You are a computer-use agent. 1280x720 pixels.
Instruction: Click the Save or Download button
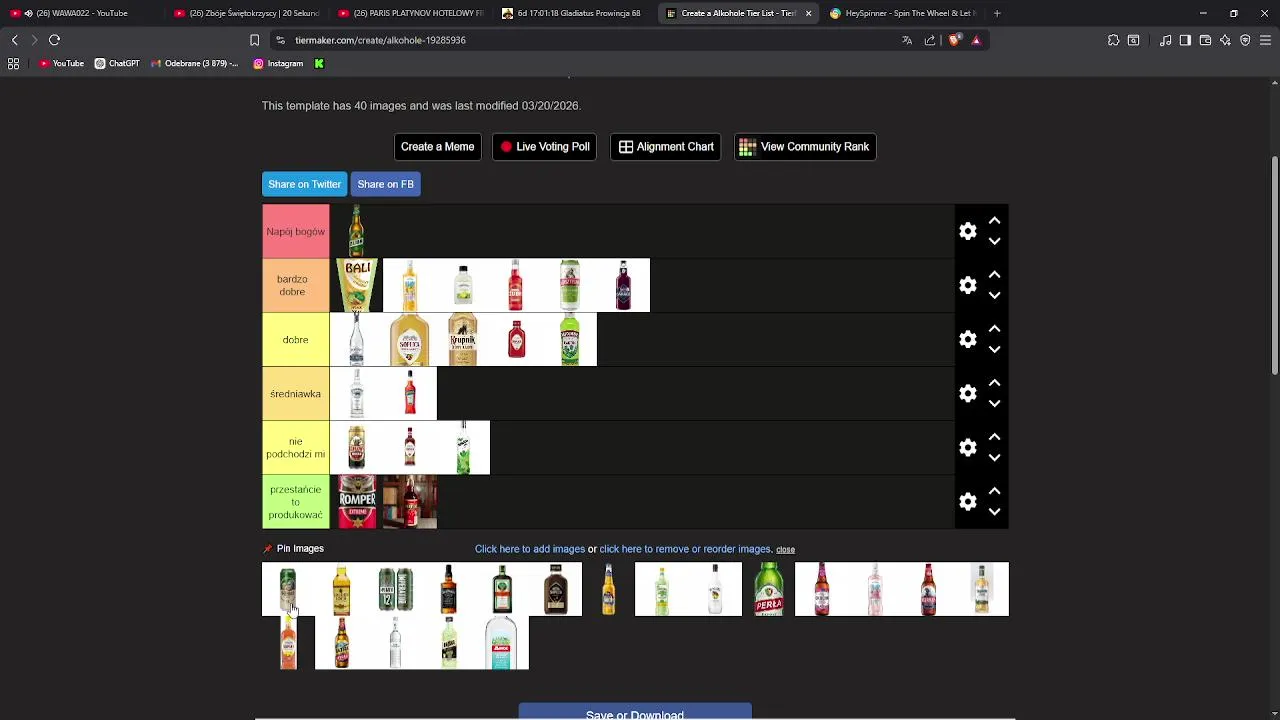[635, 713]
